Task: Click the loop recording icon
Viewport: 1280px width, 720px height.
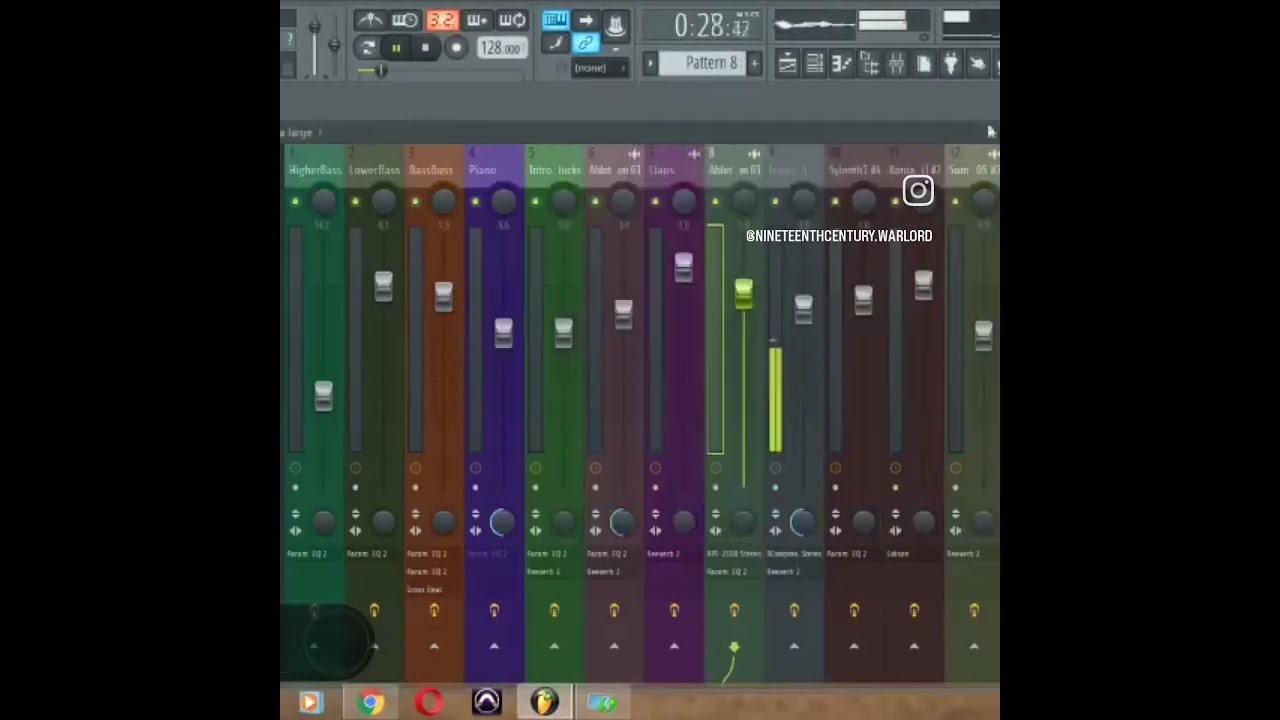Action: point(512,20)
